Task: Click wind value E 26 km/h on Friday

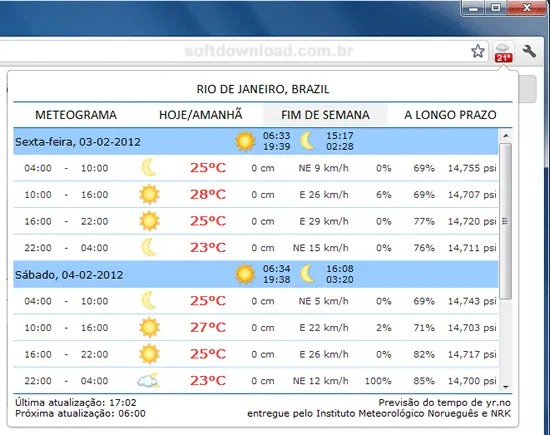Action: click(324, 195)
